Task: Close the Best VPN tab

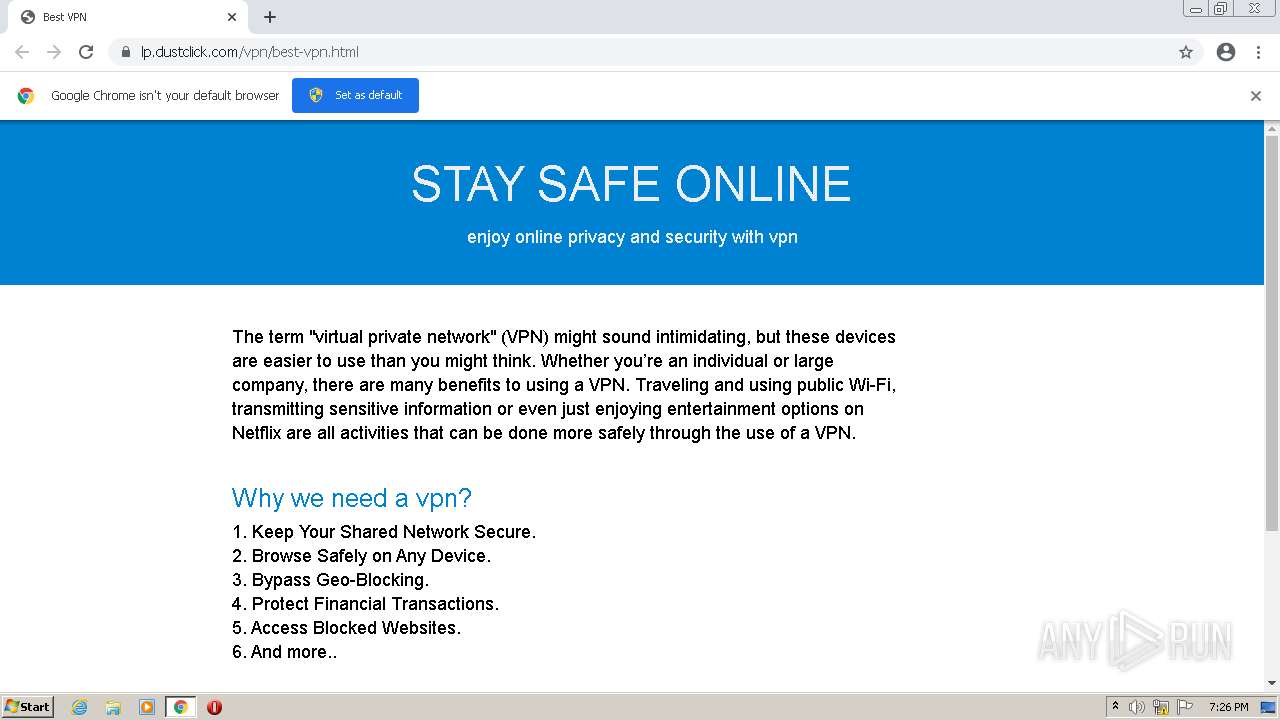Action: [232, 17]
